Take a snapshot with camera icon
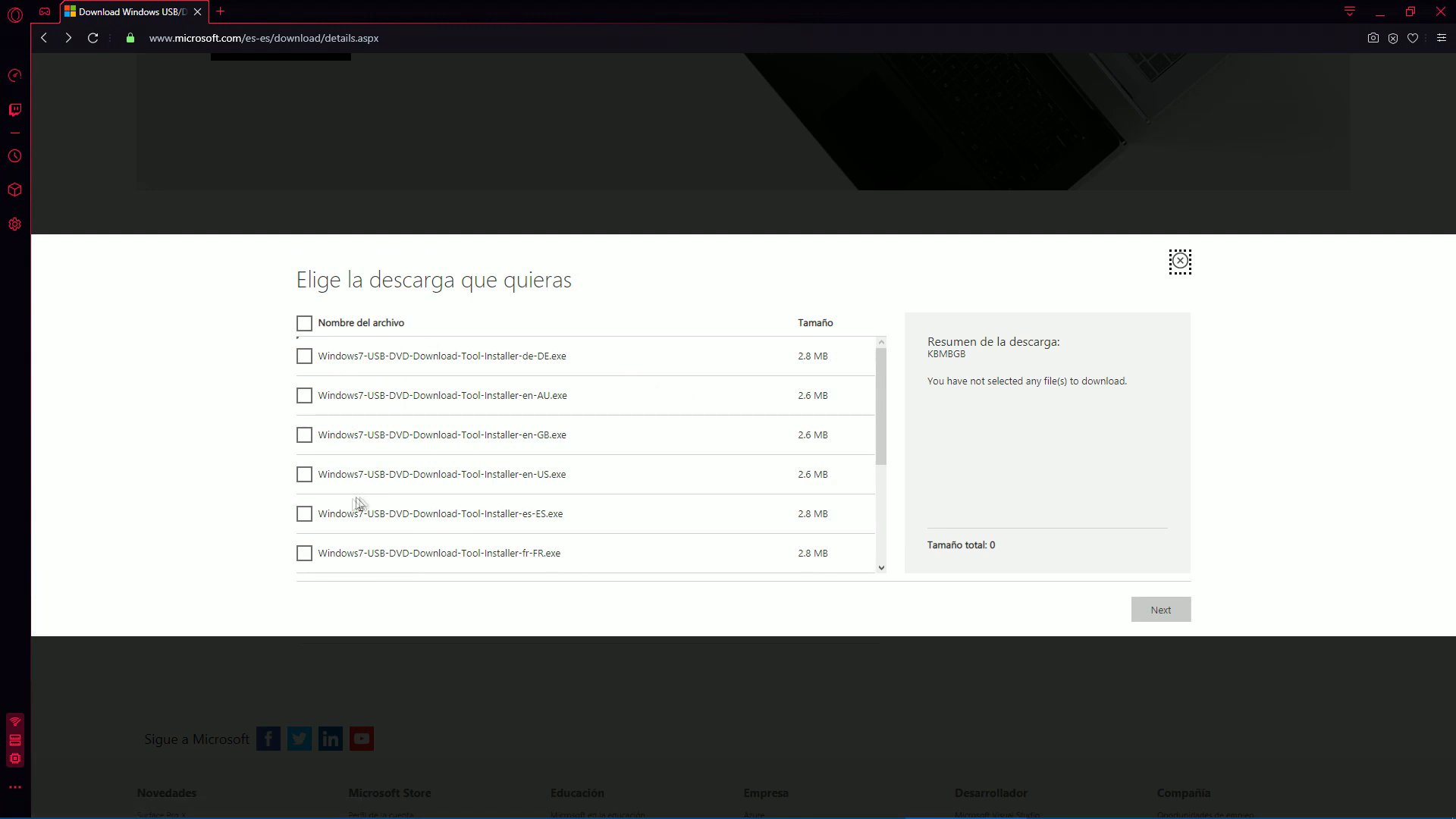This screenshot has height=819, width=1456. (x=1373, y=38)
